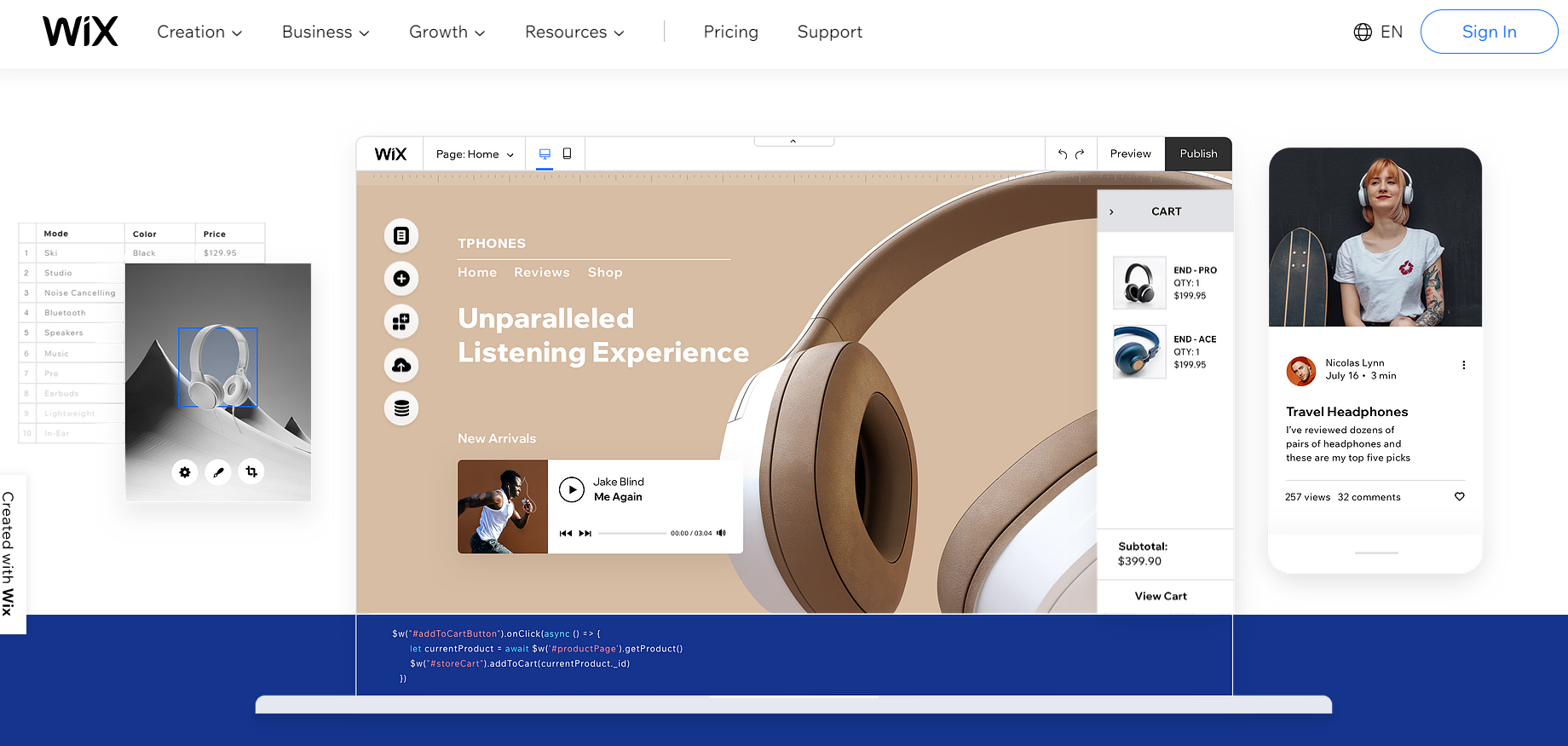Click the globe language selector icon
The image size is (1568, 746).
1363,32
